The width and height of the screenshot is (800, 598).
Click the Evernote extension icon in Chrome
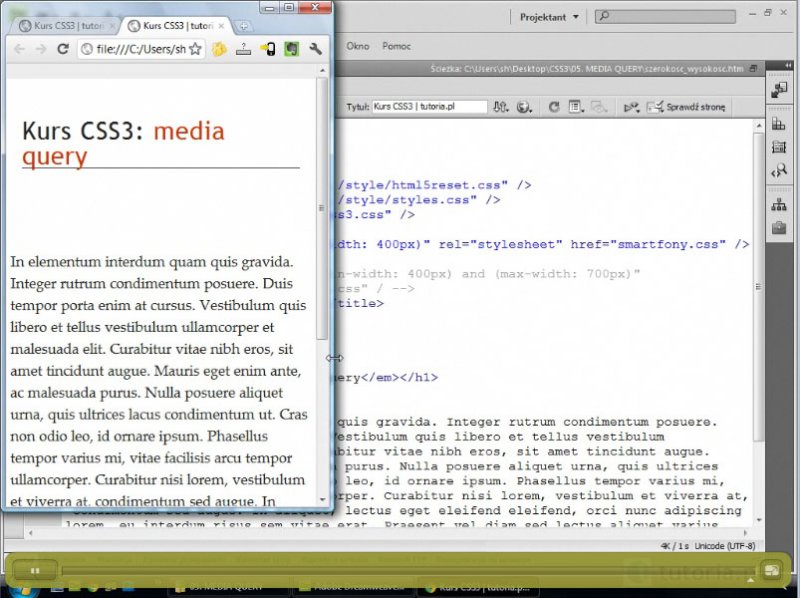[291, 49]
